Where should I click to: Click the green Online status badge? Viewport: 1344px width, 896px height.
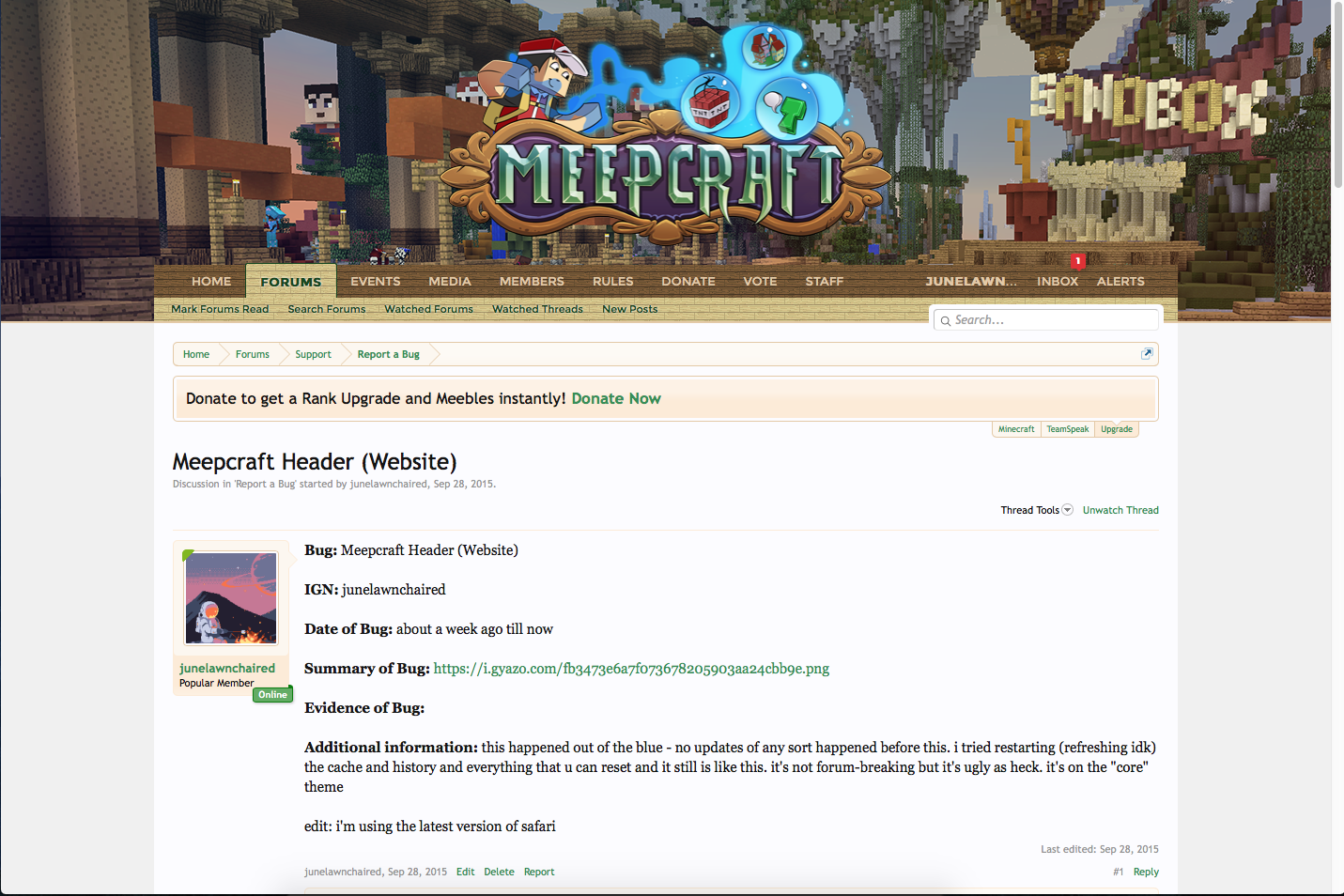pos(272,695)
